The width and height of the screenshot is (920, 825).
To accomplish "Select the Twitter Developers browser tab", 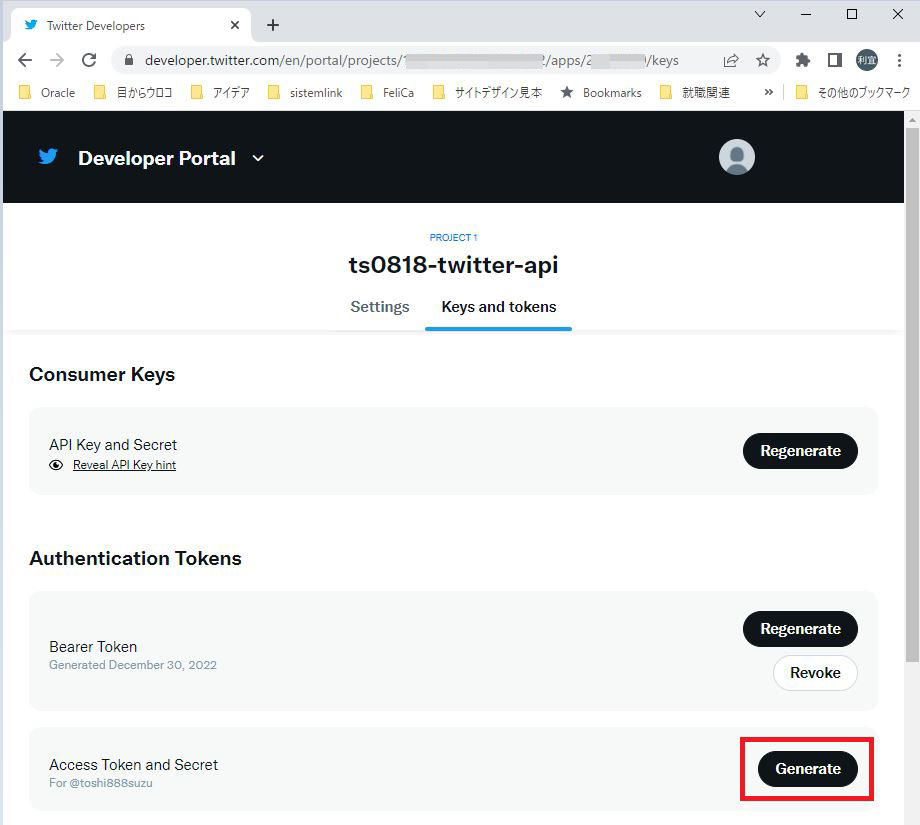I will pos(129,25).
